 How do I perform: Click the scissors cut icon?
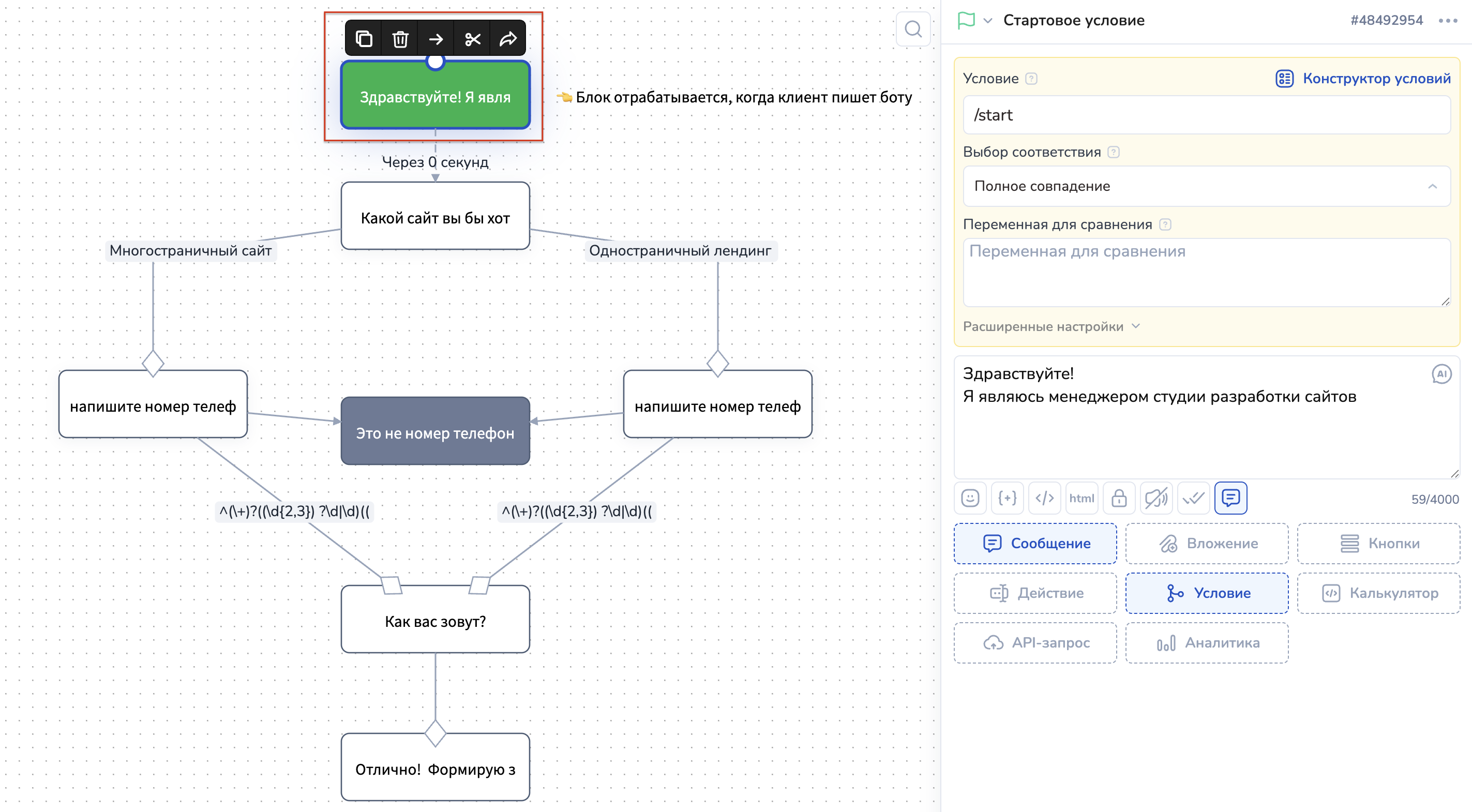coord(472,39)
